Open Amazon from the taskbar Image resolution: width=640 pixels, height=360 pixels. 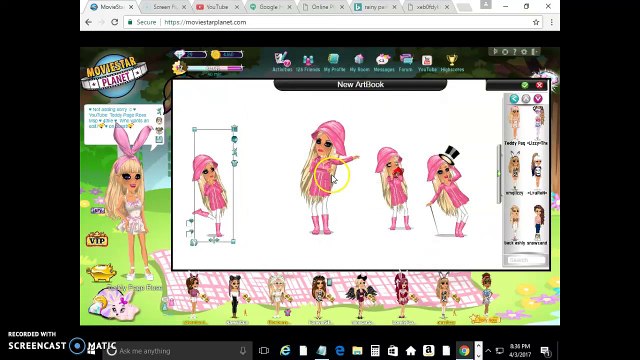[428, 351]
